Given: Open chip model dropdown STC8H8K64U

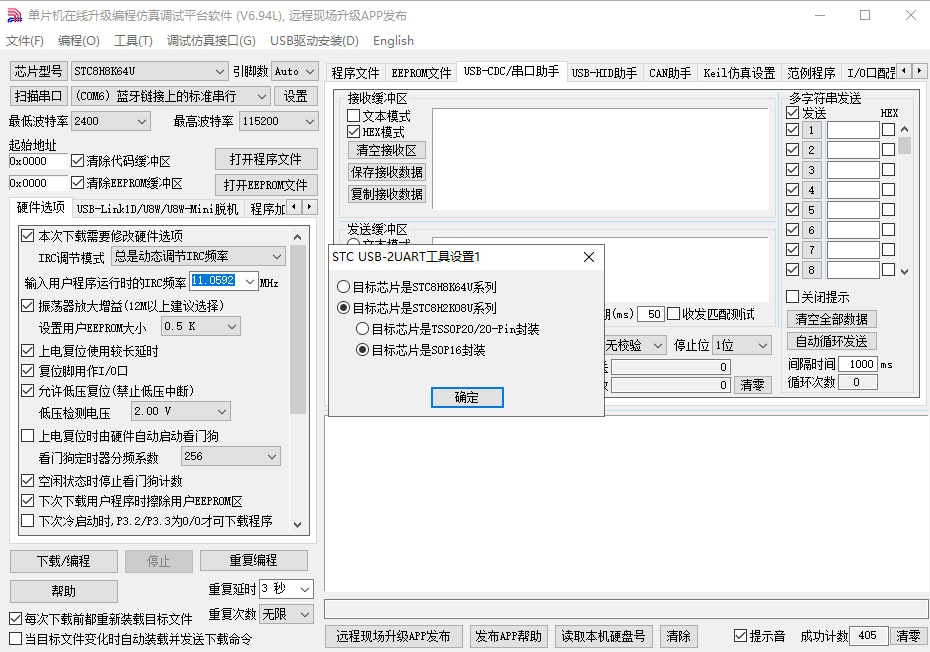Looking at the screenshot, I should click(149, 71).
